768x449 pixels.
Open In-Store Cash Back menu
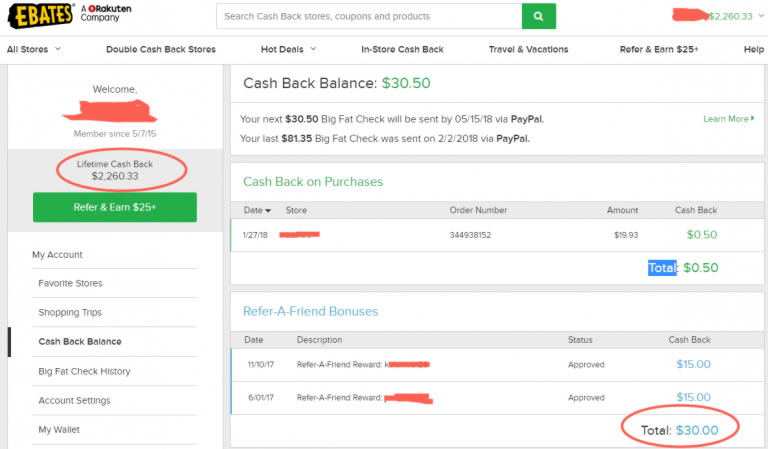tap(402, 49)
